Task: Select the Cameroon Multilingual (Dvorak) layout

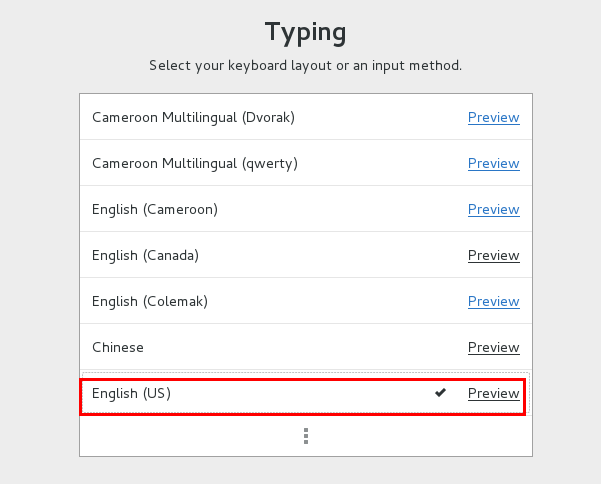Action: coord(193,117)
